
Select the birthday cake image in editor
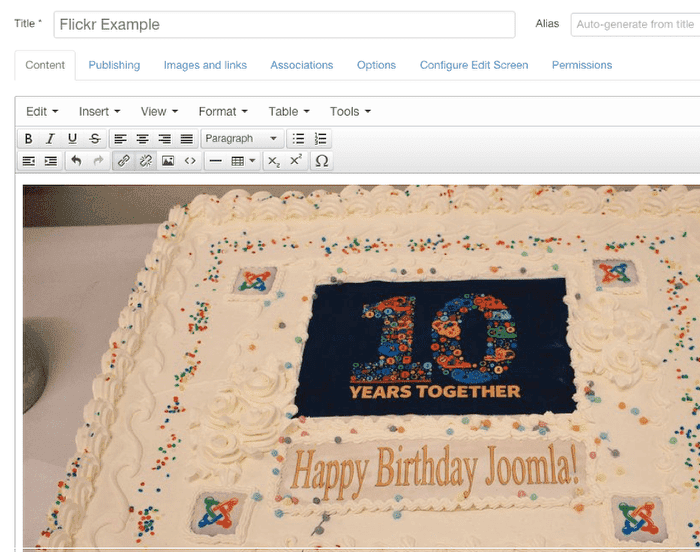point(361,367)
